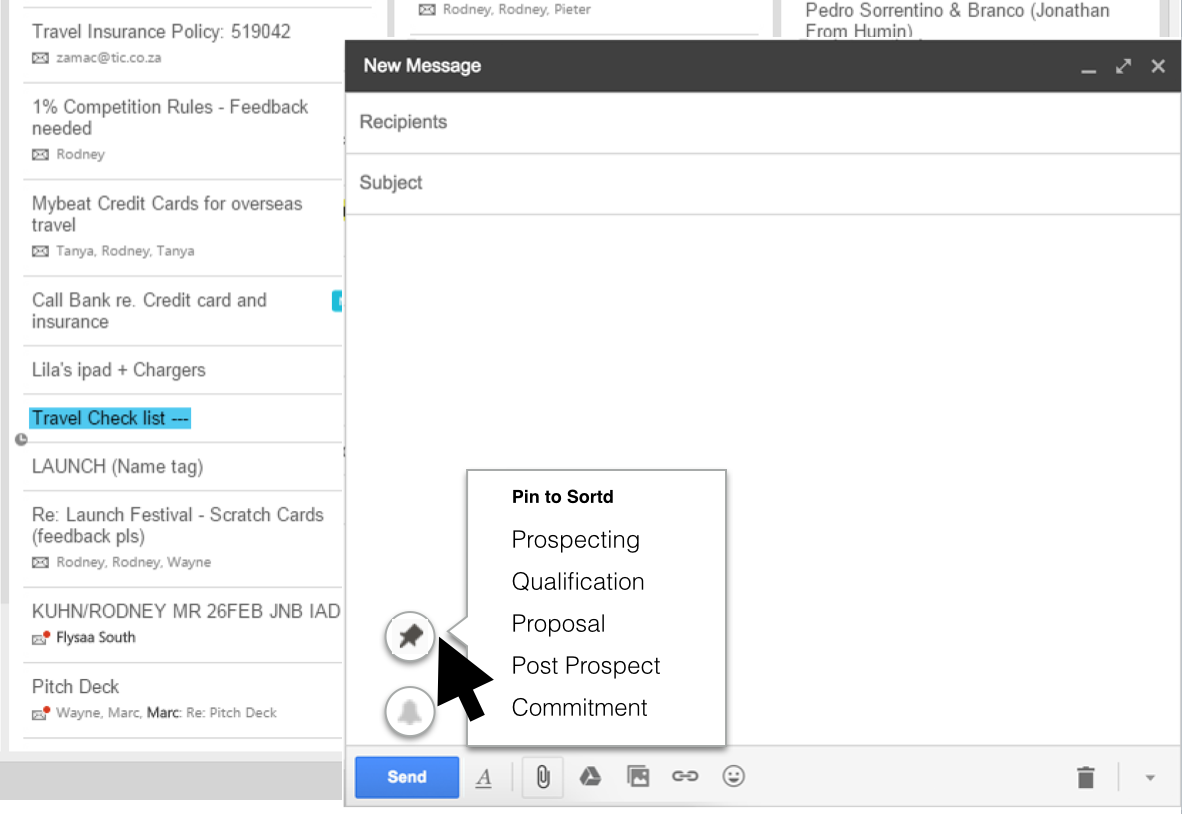Screen dimensions: 1182x814
Task: Click the Recipients field
Action: click(x=760, y=122)
